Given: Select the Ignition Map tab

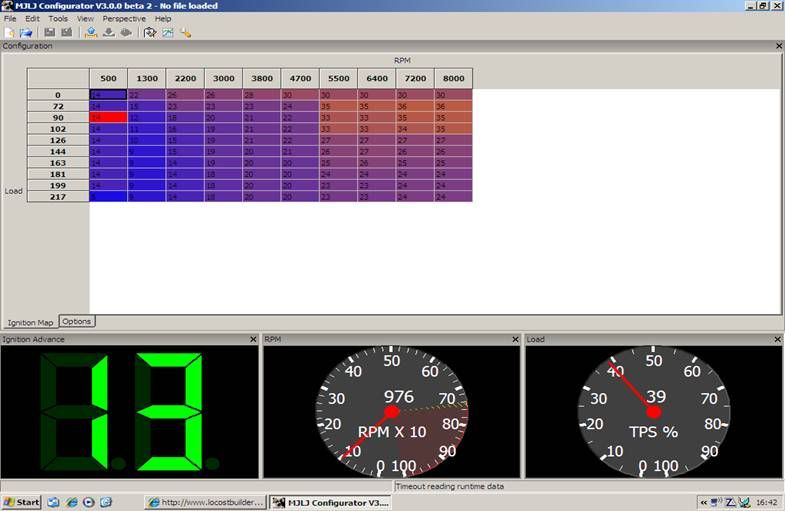Looking at the screenshot, I should point(30,322).
